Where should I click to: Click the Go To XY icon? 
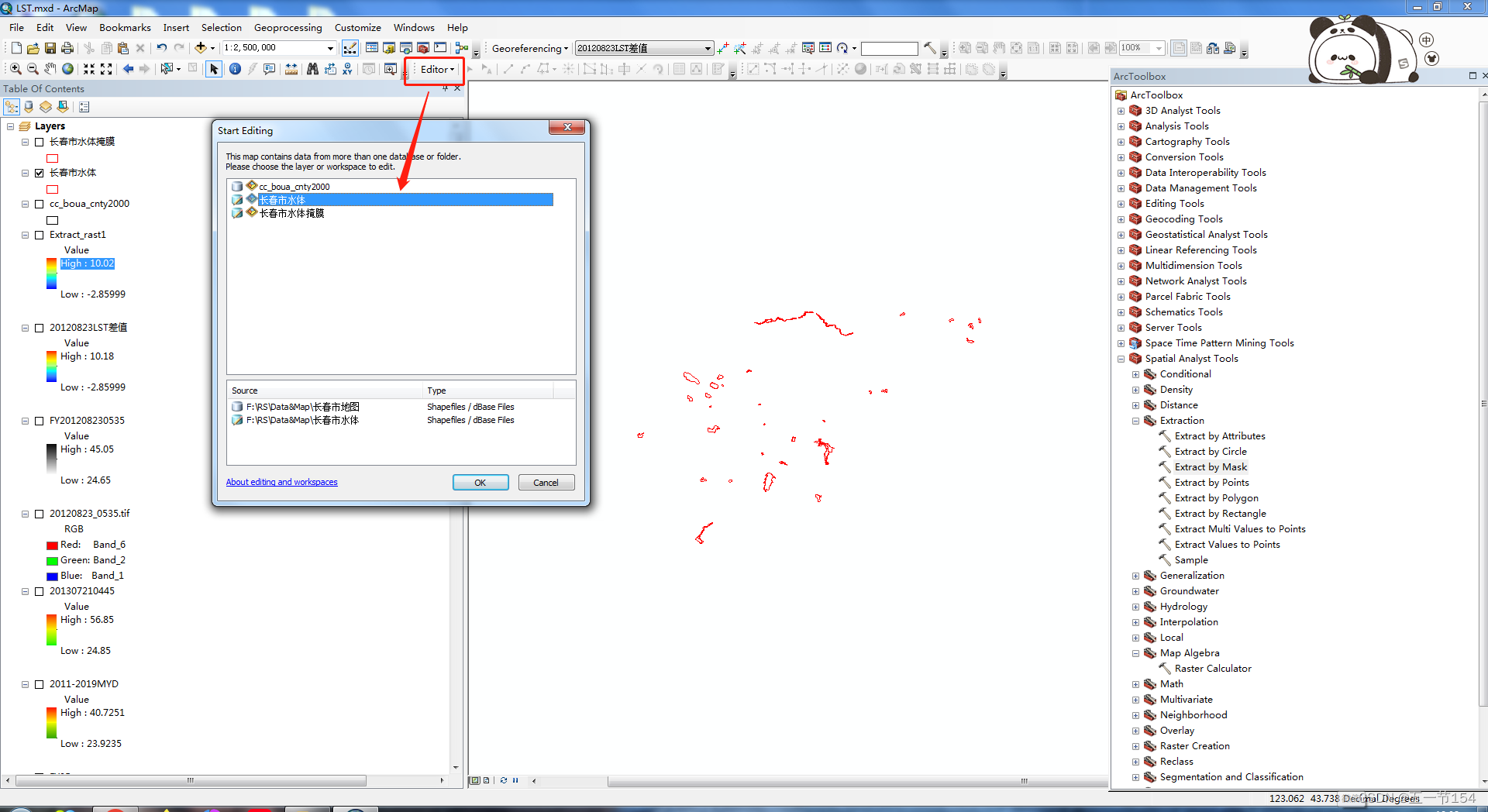tap(347, 69)
